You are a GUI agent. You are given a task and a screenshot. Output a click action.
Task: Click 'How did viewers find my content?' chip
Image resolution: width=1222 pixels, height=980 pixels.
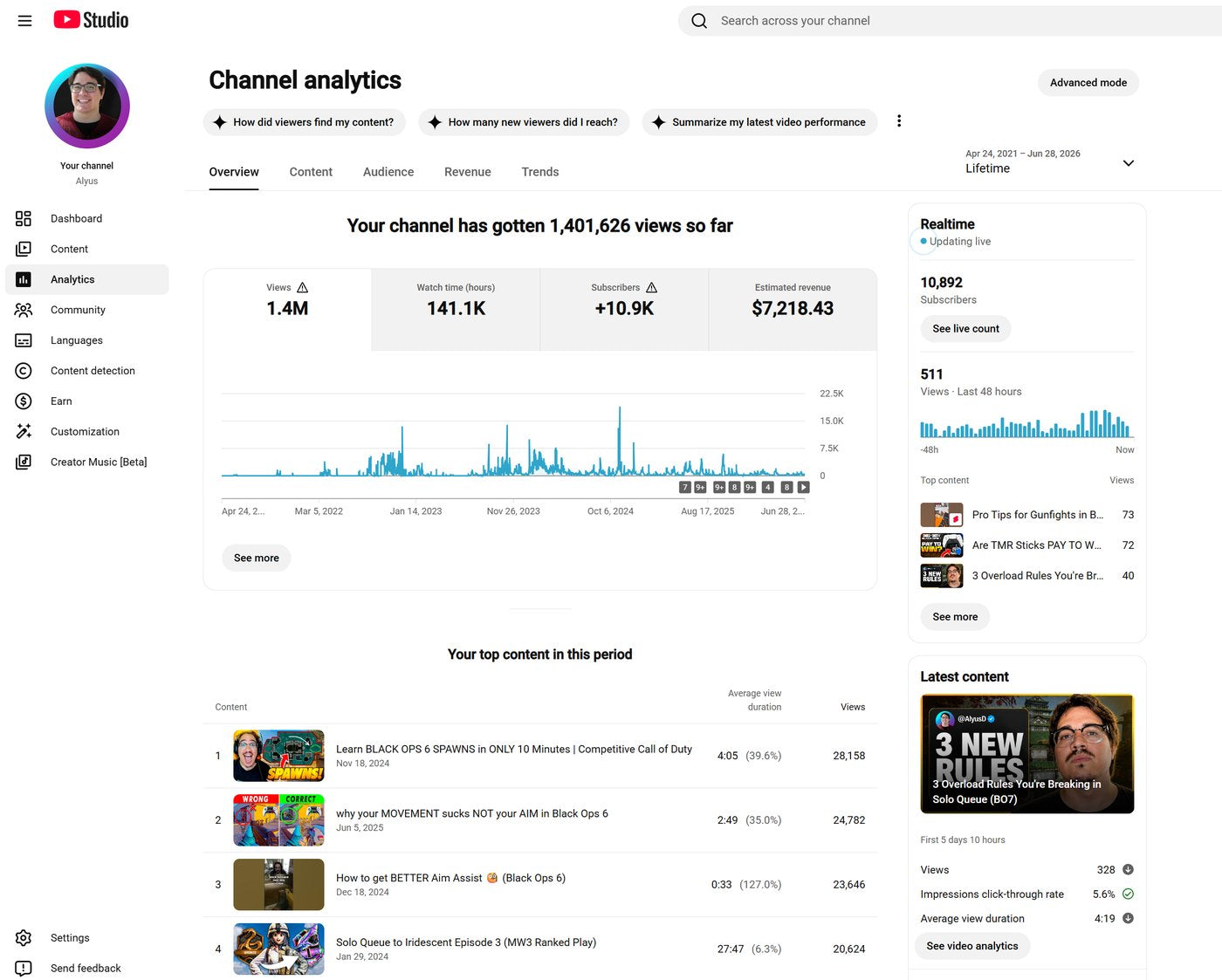(x=305, y=122)
